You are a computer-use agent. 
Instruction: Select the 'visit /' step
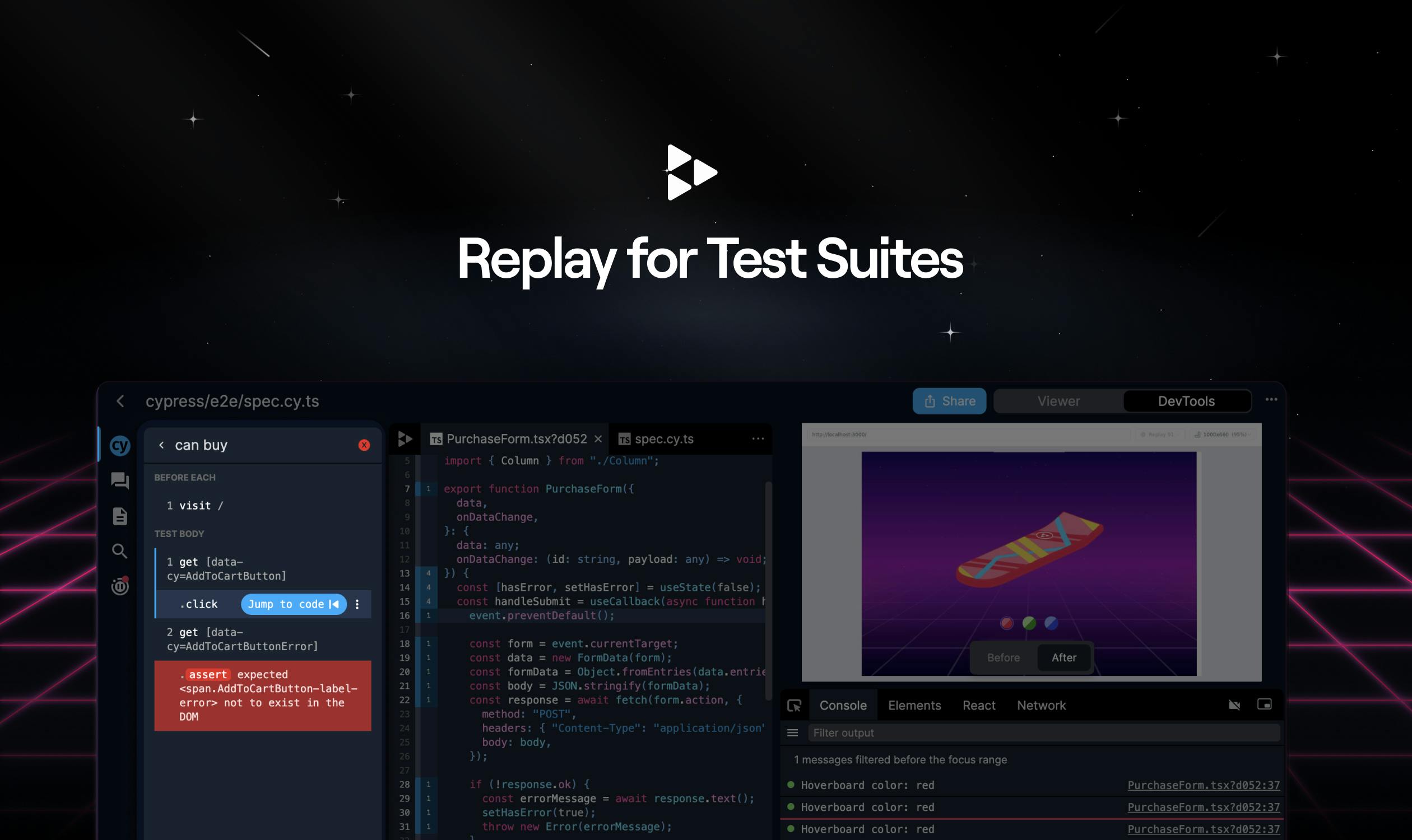coord(263,506)
